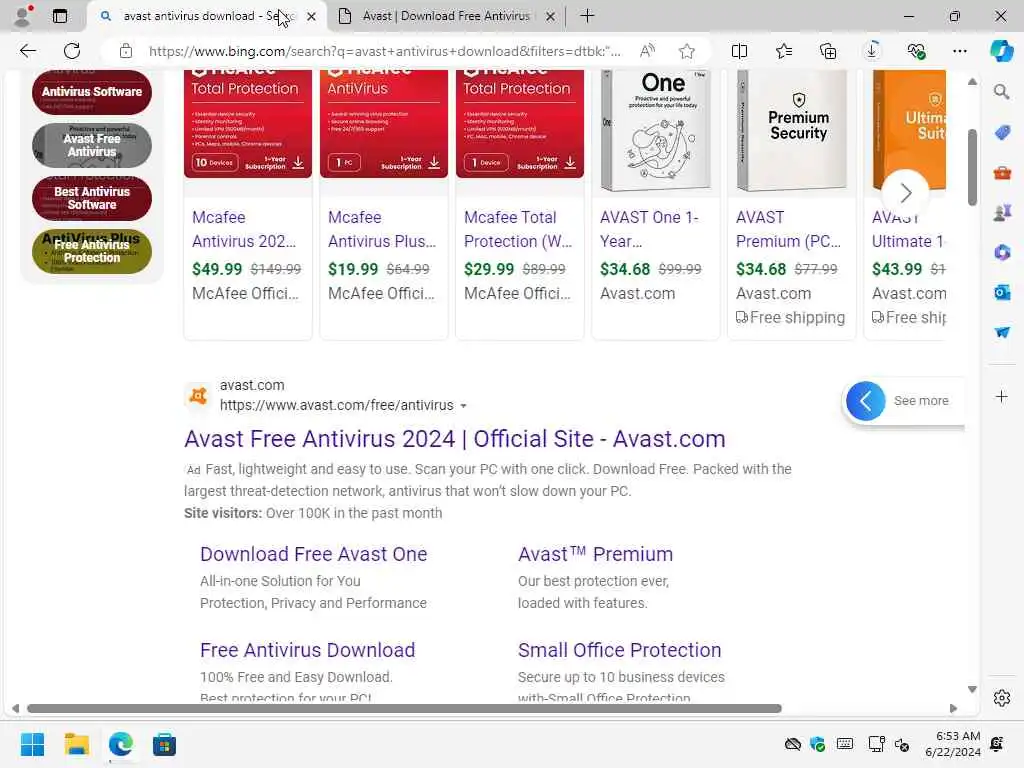1024x768 pixels.
Task: Expand the avast.com URL dropdown arrow
Action: coord(464,406)
